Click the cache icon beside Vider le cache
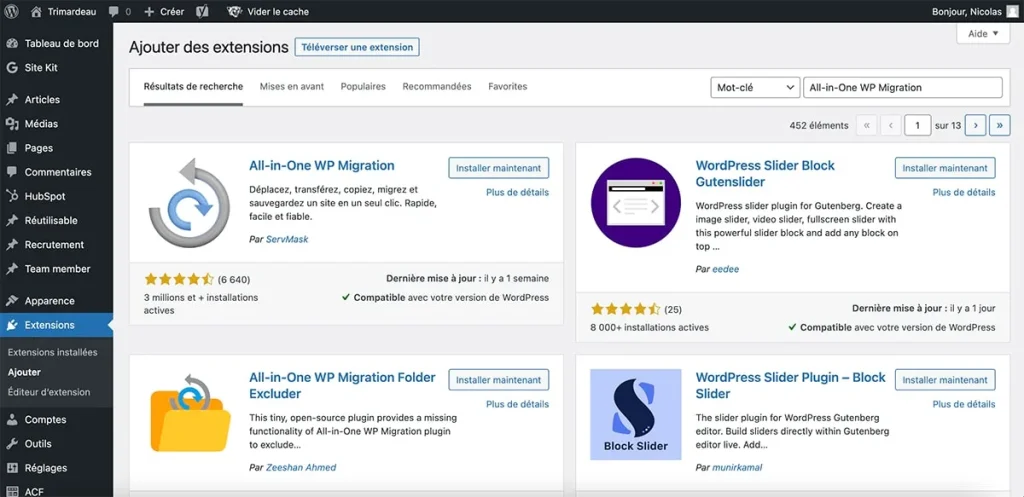Screen dimensions: 1024x497 [x=234, y=11]
